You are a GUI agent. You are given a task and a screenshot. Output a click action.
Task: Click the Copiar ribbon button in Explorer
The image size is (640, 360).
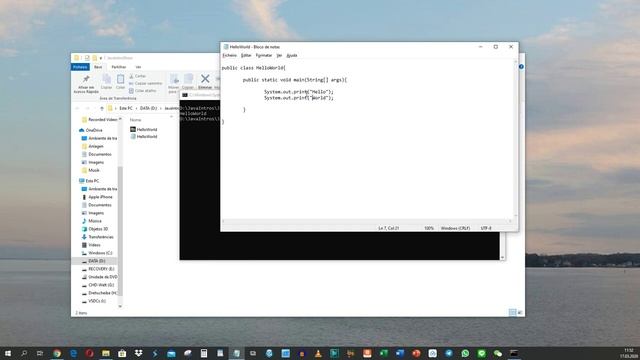(107, 82)
